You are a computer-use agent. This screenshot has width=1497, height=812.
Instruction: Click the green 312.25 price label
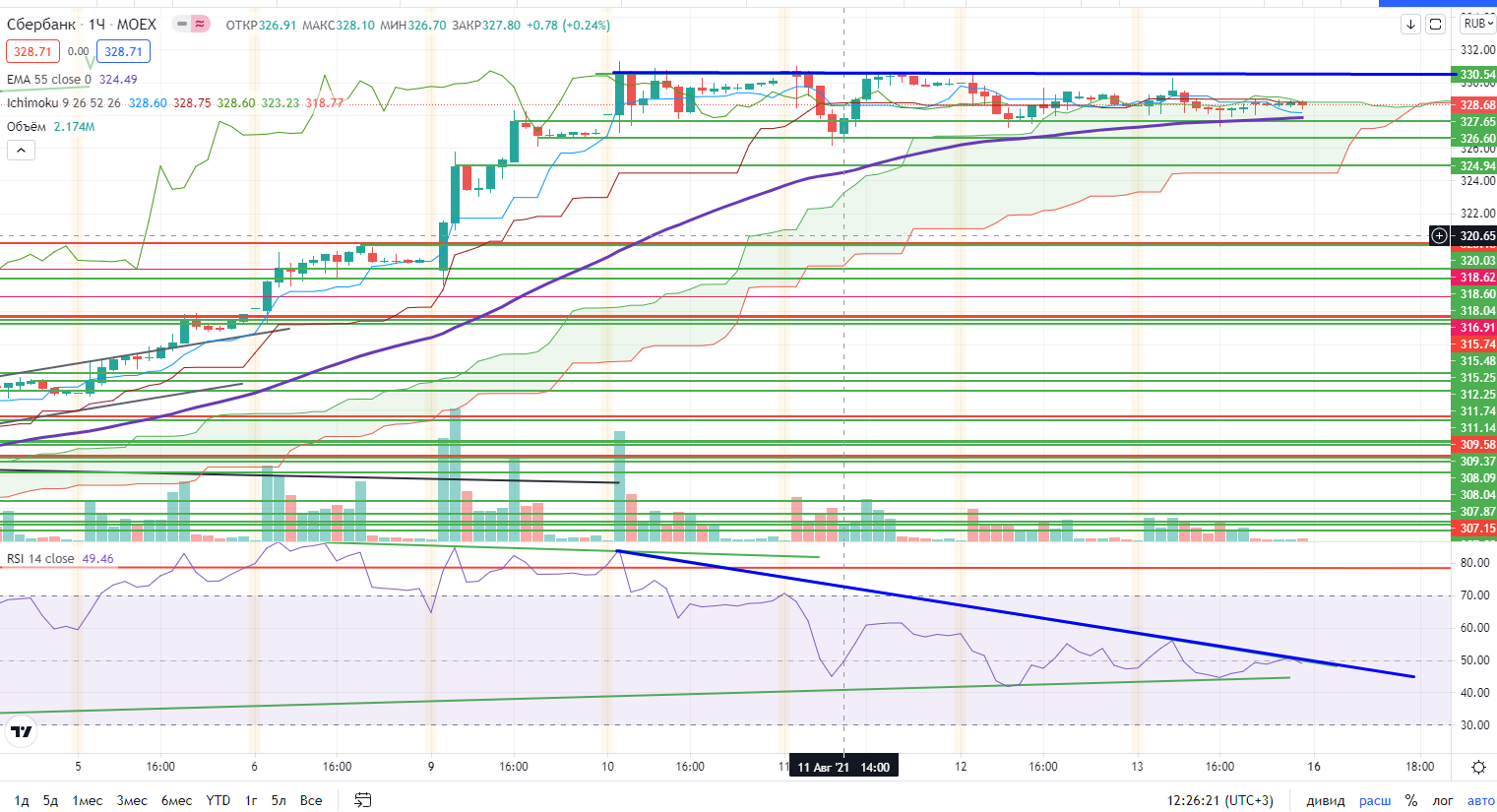[x=1476, y=395]
